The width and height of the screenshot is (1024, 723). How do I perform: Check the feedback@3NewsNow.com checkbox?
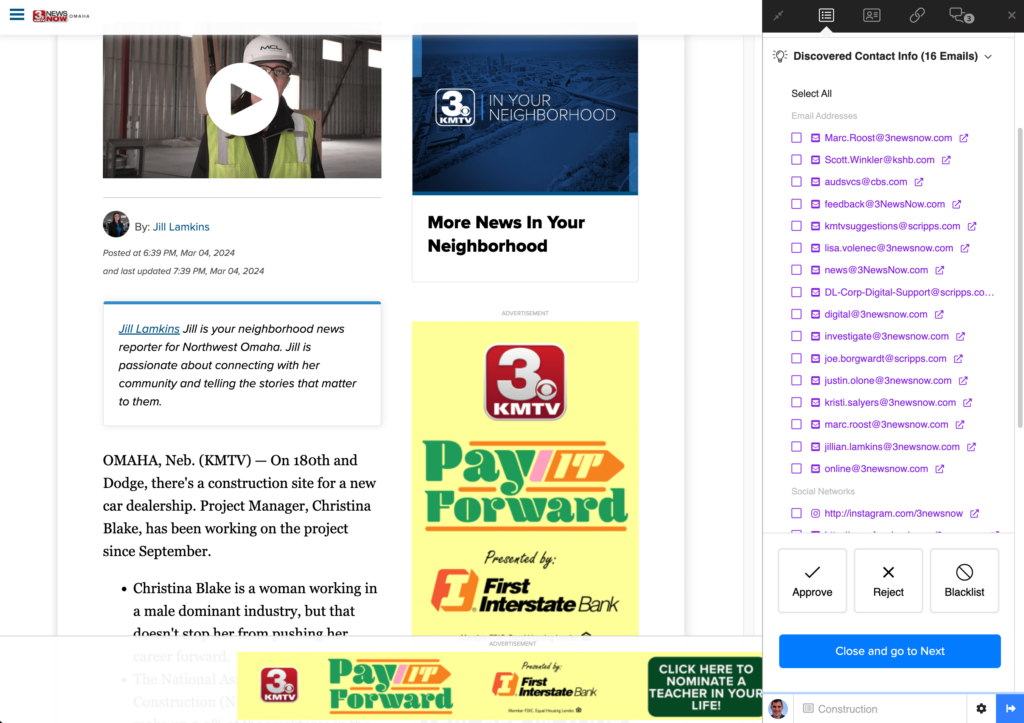(x=796, y=204)
